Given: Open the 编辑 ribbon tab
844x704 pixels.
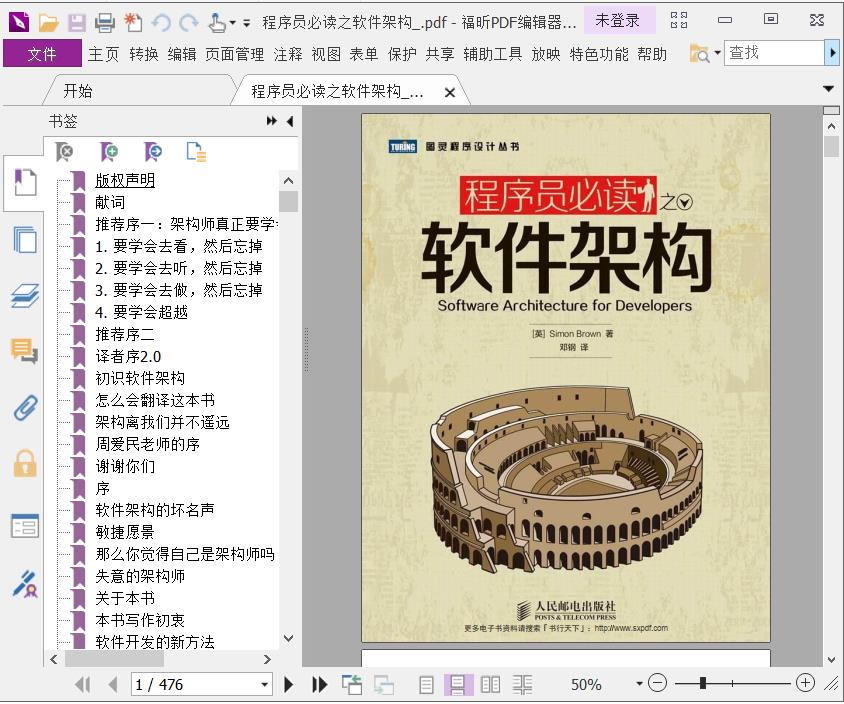Looking at the screenshot, I should pyautogui.click(x=182, y=54).
